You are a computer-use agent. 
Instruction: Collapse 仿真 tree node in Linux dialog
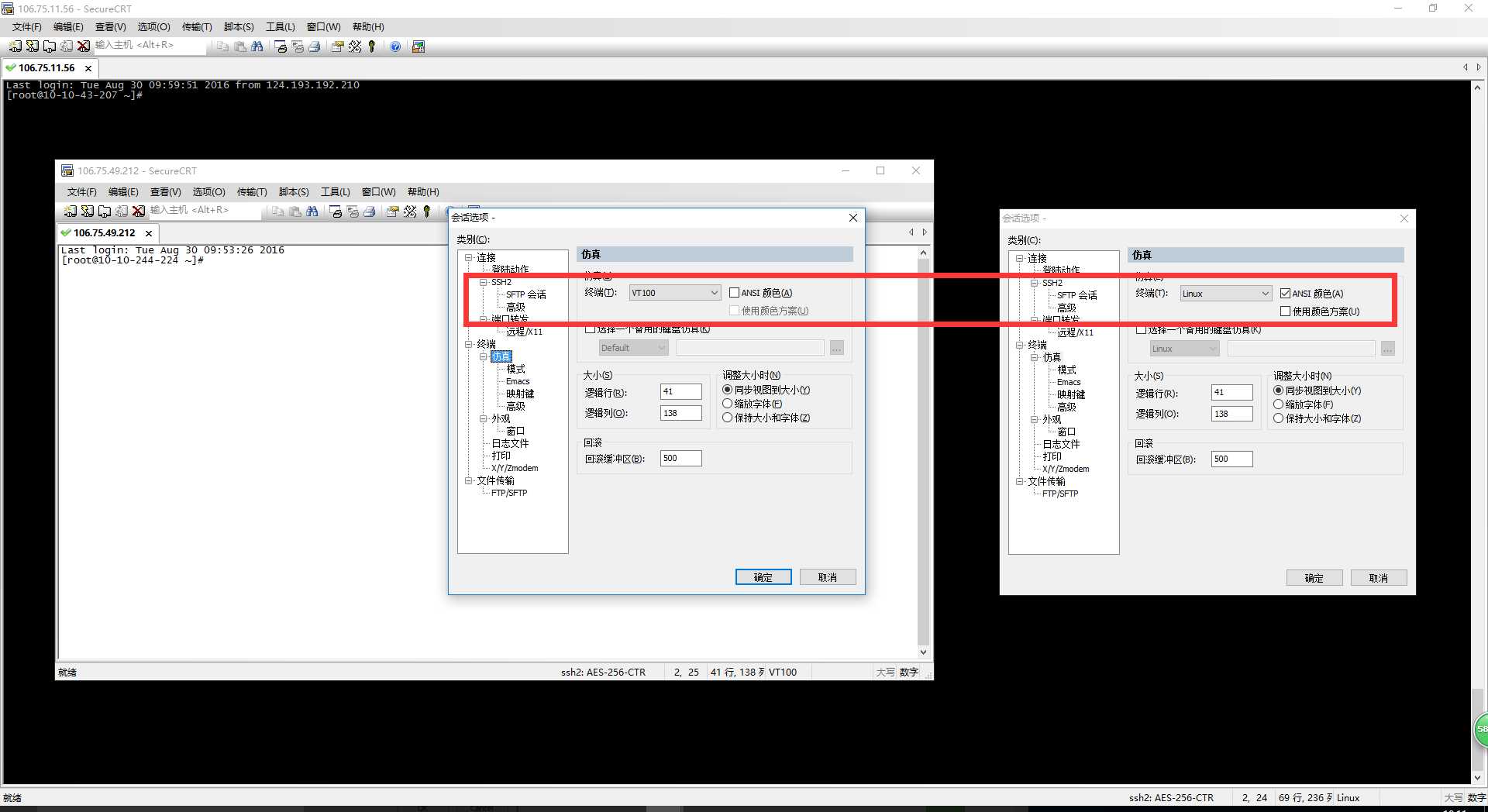coord(1034,357)
